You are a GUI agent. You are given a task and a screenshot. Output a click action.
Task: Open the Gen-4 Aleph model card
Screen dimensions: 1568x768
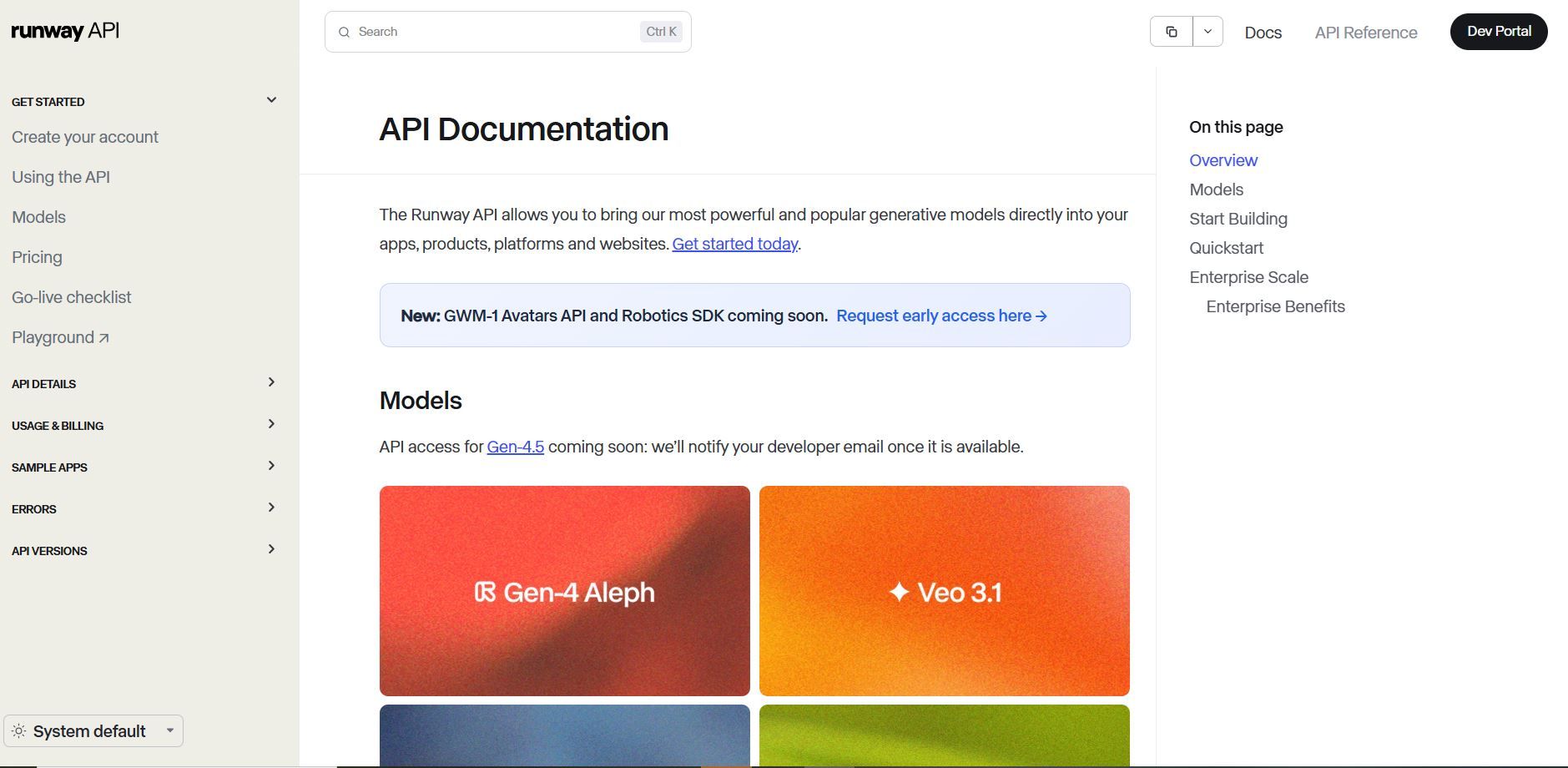(x=564, y=591)
